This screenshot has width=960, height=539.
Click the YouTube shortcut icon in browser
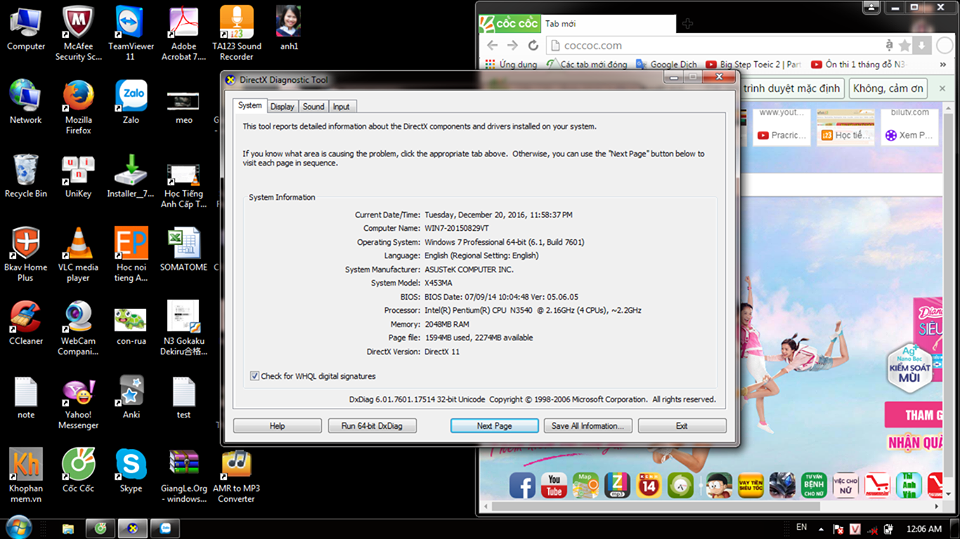tap(553, 485)
